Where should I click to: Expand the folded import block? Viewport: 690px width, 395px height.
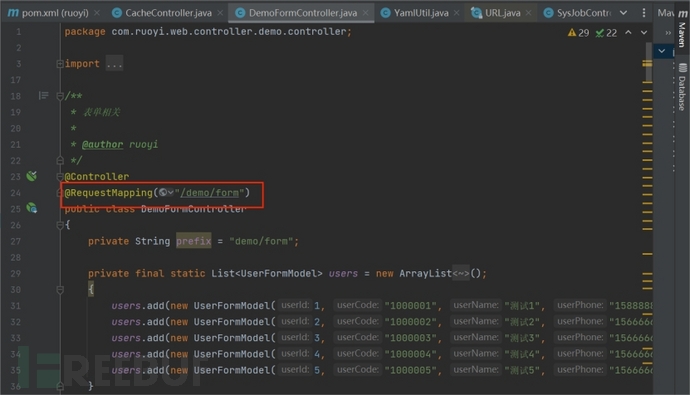[x=60, y=64]
